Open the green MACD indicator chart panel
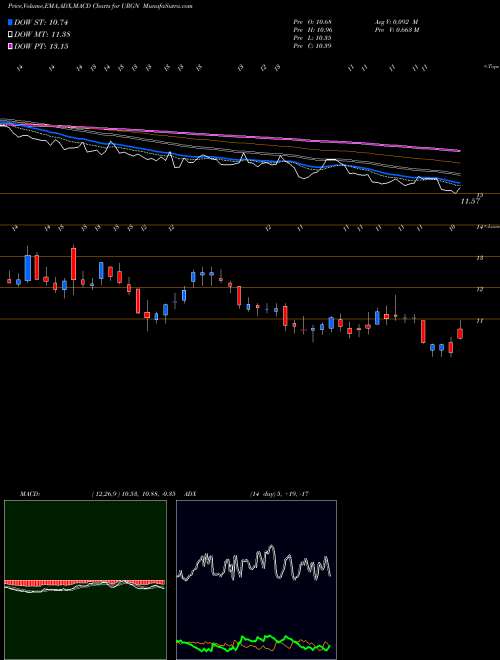The height and width of the screenshot is (660, 500). tap(85, 580)
